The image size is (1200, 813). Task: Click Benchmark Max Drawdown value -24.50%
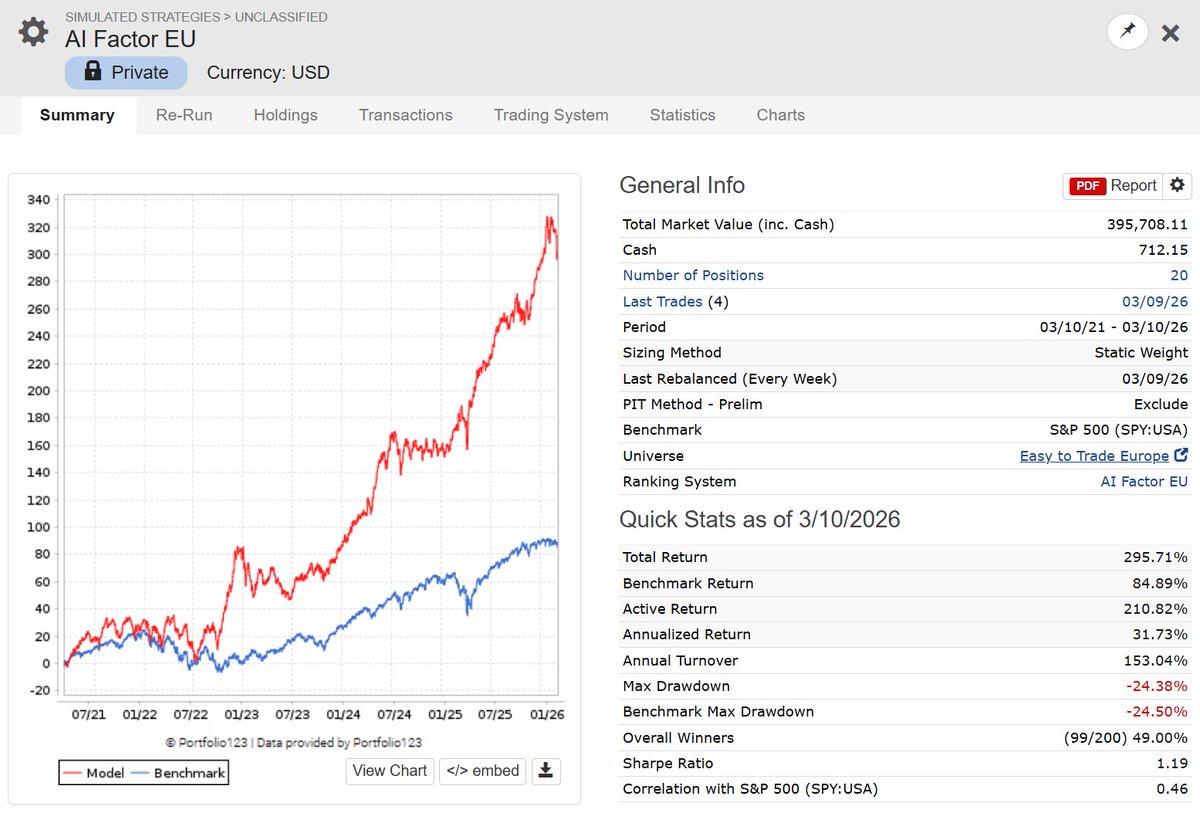(x=1157, y=712)
